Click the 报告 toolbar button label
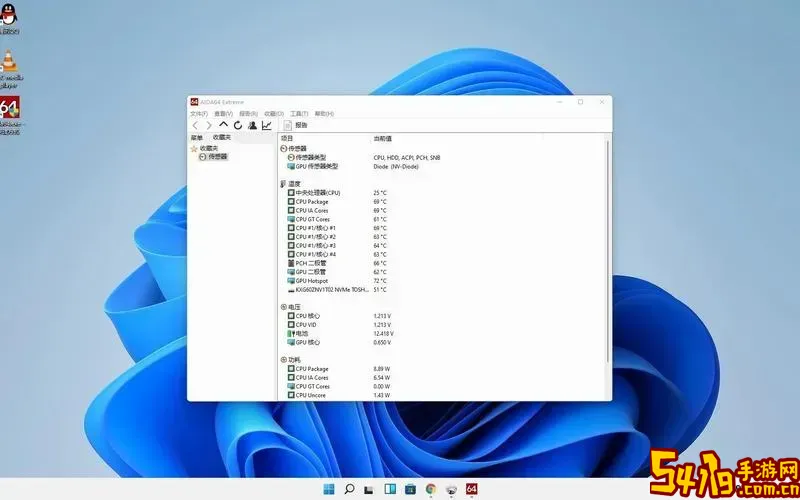 302,125
